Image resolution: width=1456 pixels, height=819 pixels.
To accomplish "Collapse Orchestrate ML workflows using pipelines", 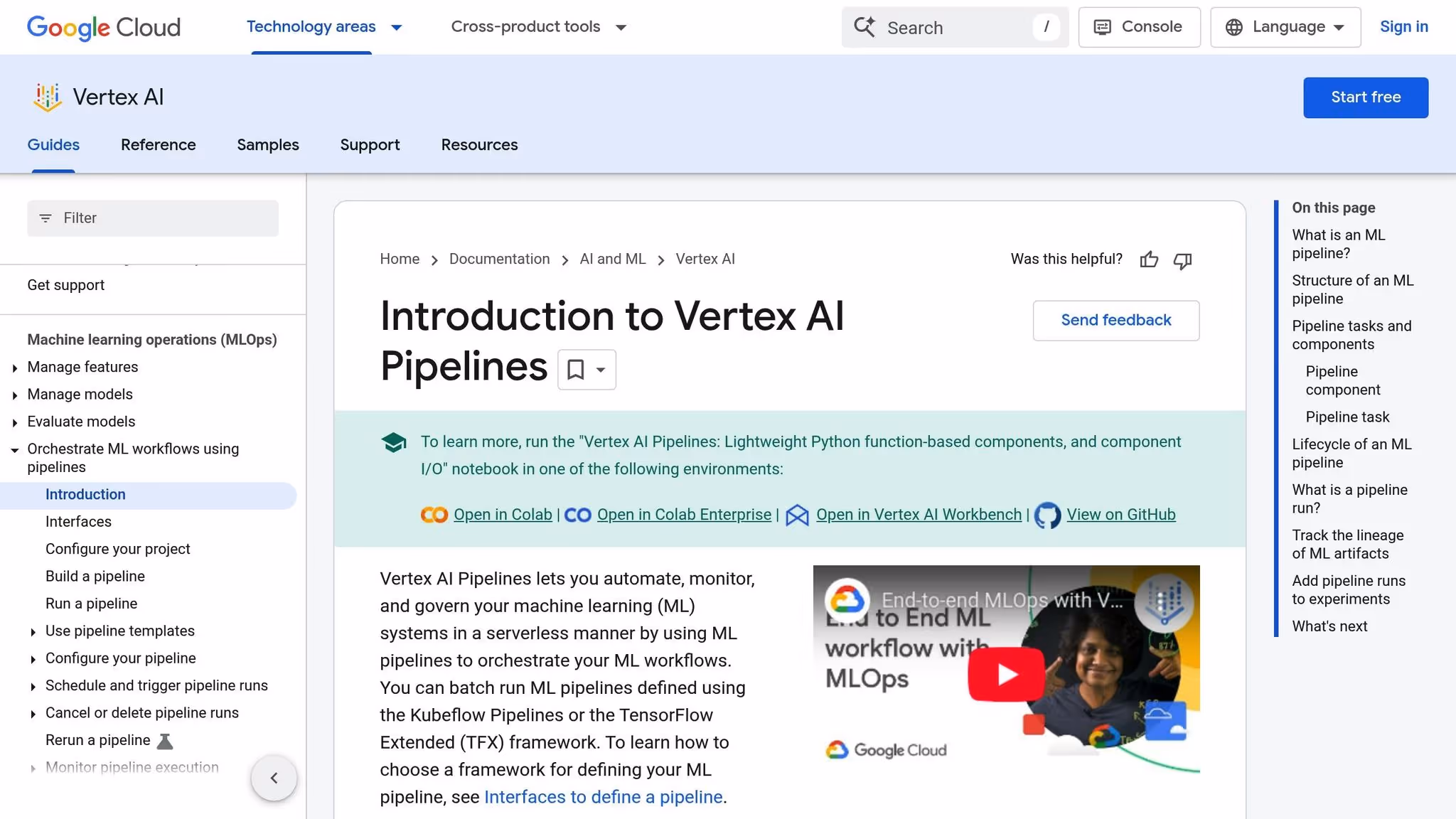I will 14,449.
